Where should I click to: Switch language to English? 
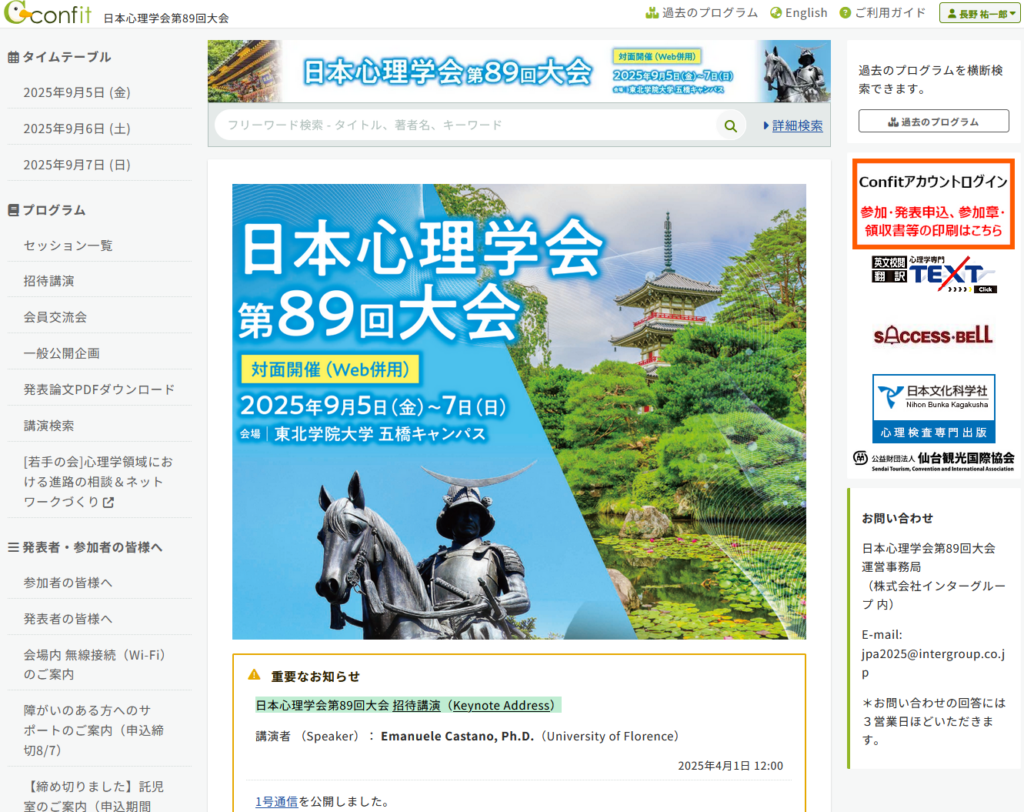click(x=798, y=13)
